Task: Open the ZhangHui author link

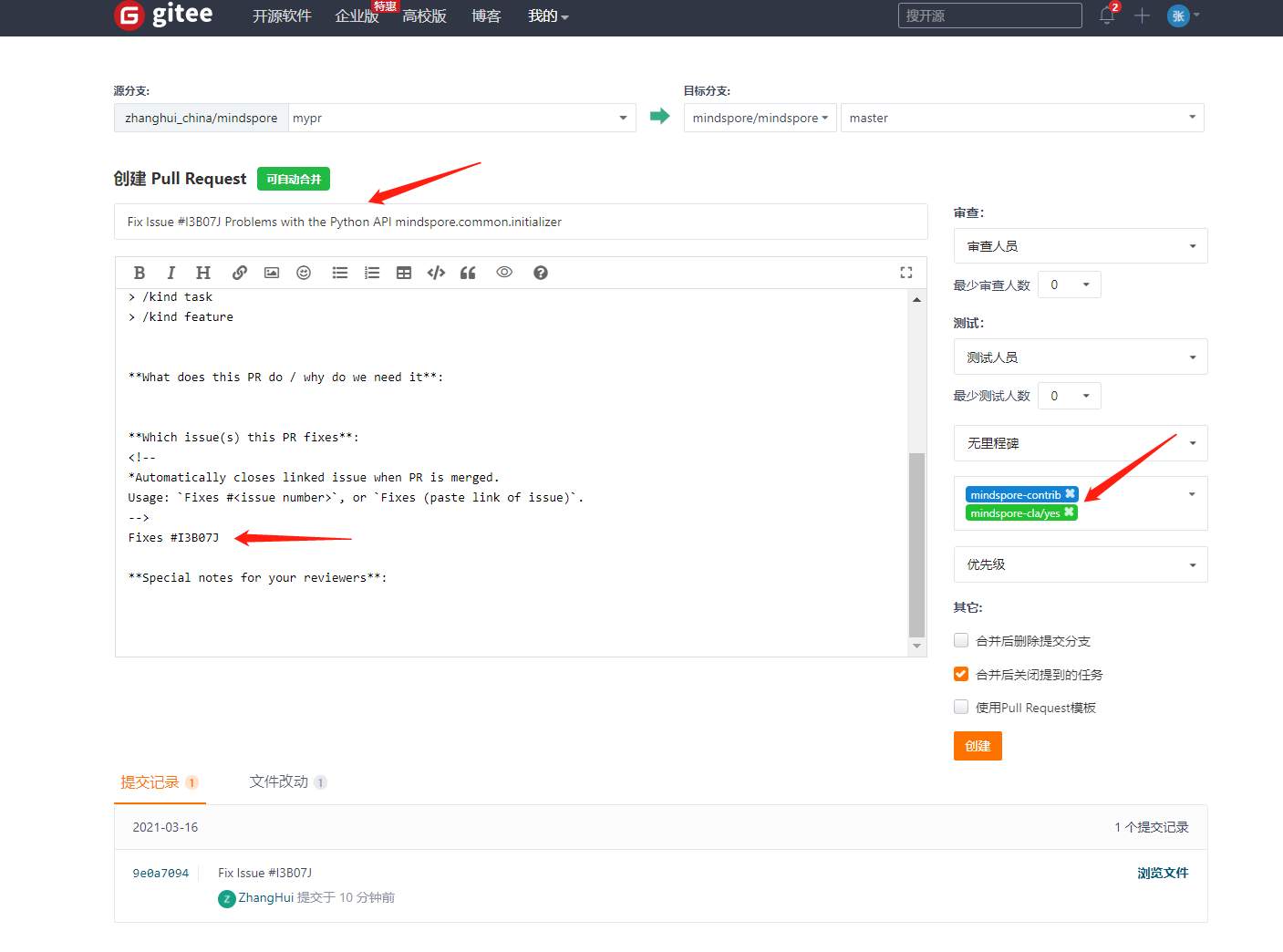Action: click(266, 897)
